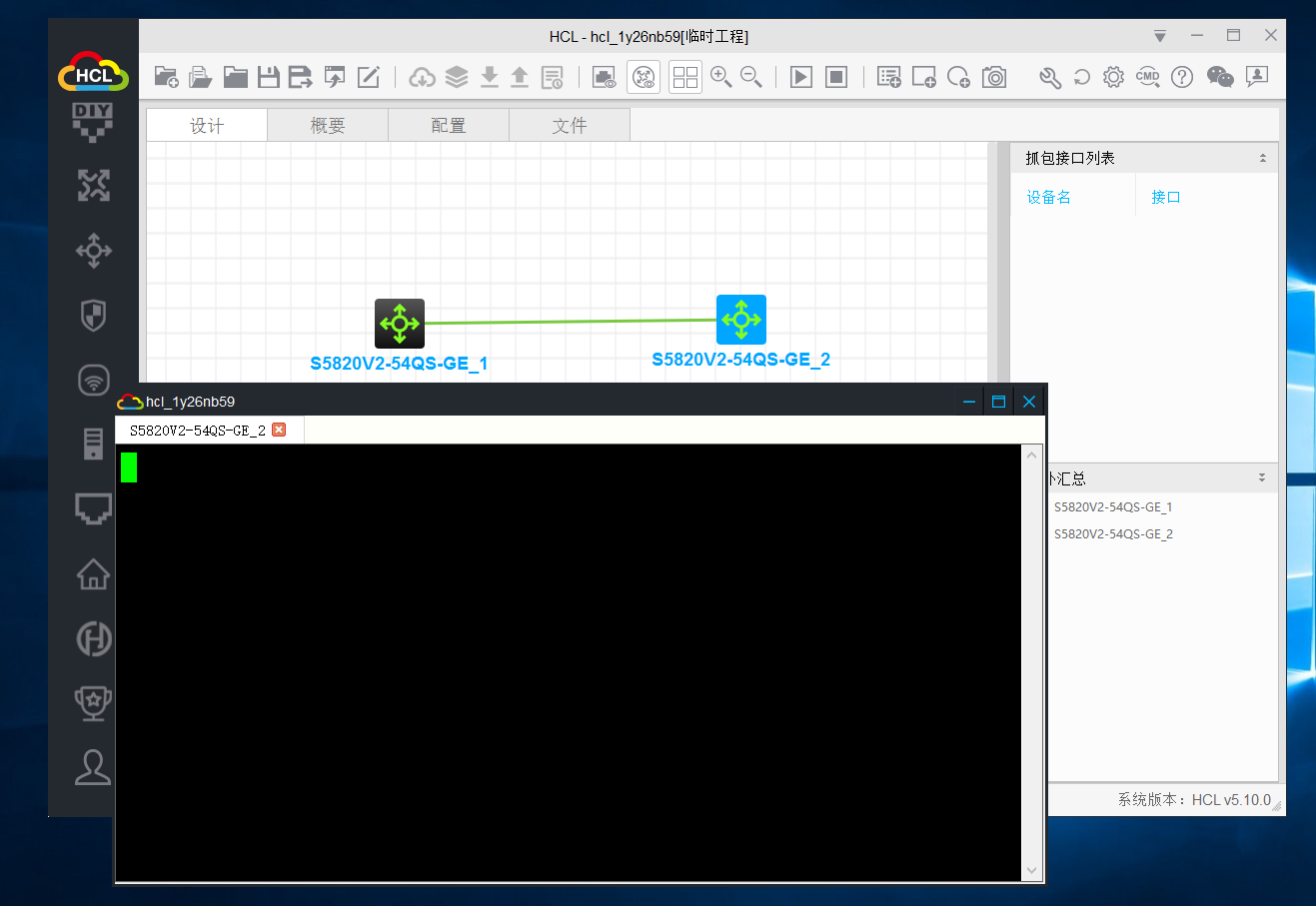Screen dimensions: 1316x906
Task: Select the server host sidebar icon
Action: [x=93, y=444]
